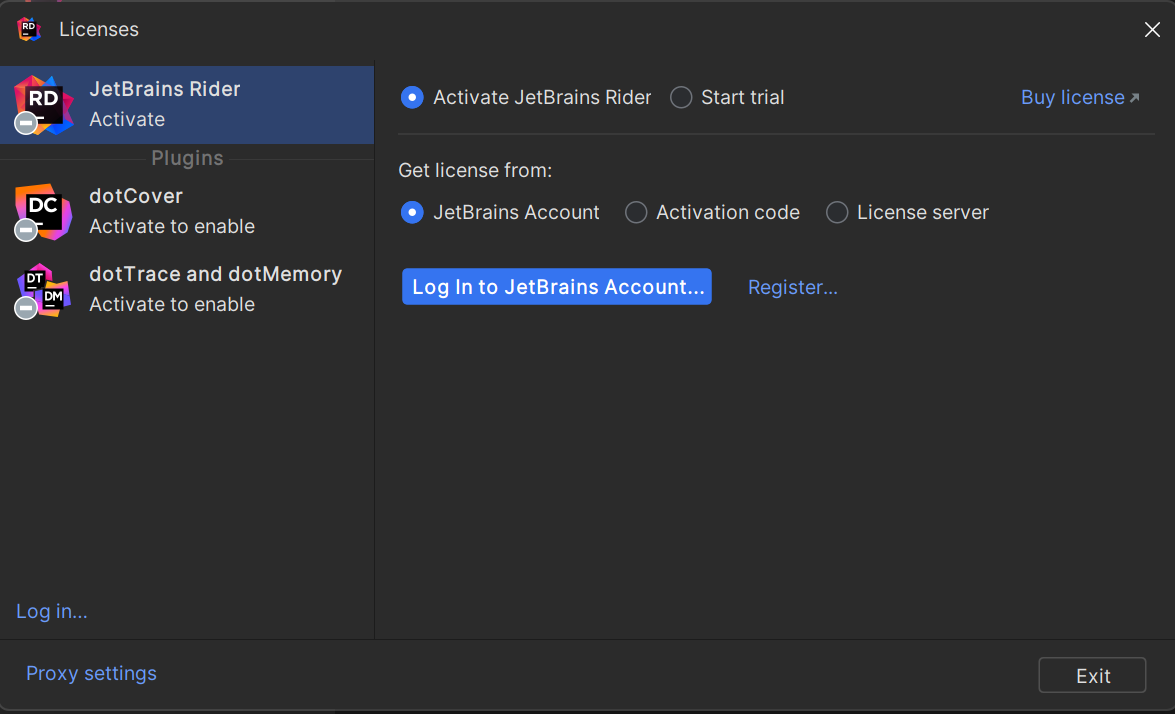Image resolution: width=1175 pixels, height=714 pixels.
Task: Select dotCover in plugins list
Action: (x=187, y=212)
